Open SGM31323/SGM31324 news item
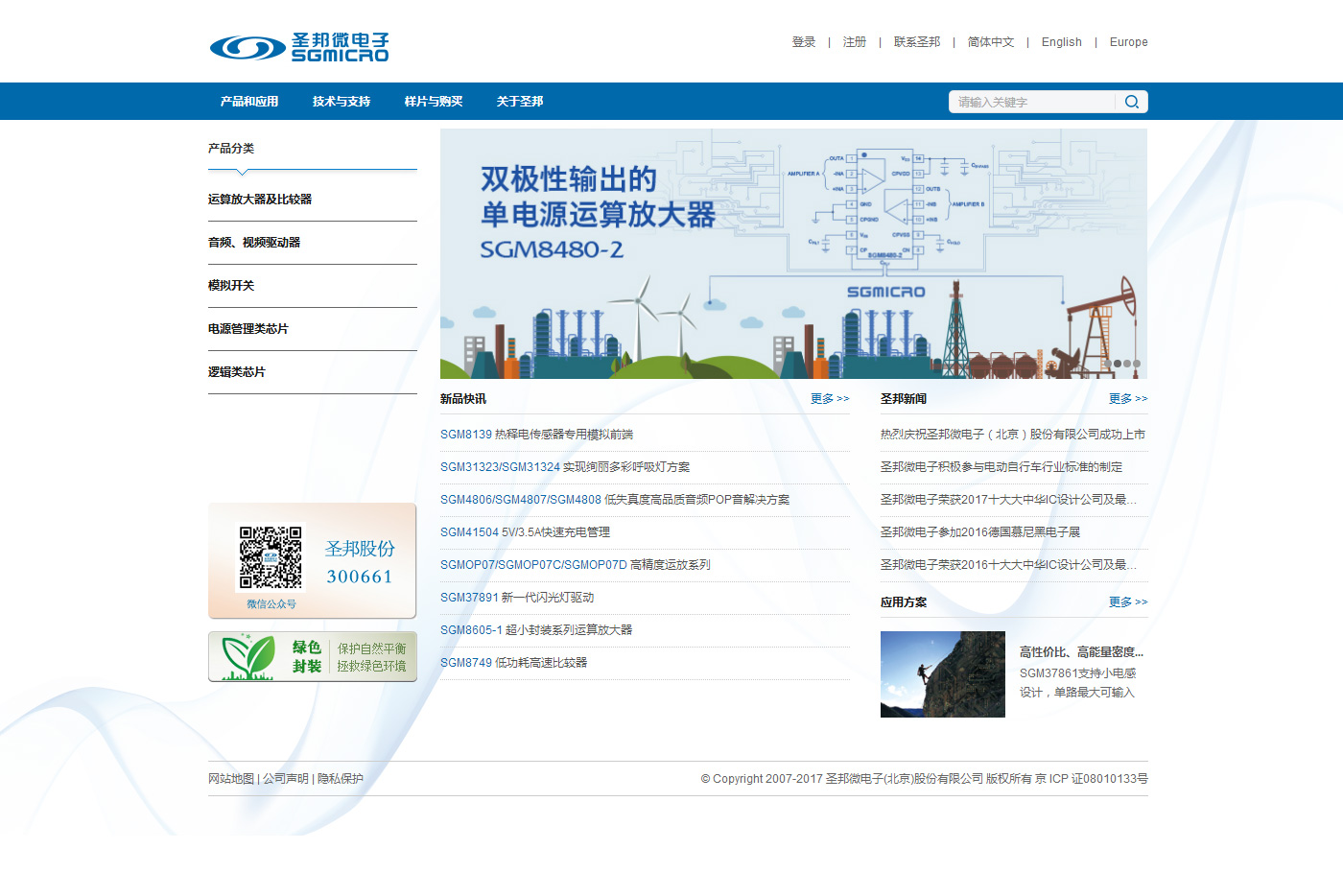This screenshot has width=1343, height=896. pyautogui.click(x=565, y=467)
